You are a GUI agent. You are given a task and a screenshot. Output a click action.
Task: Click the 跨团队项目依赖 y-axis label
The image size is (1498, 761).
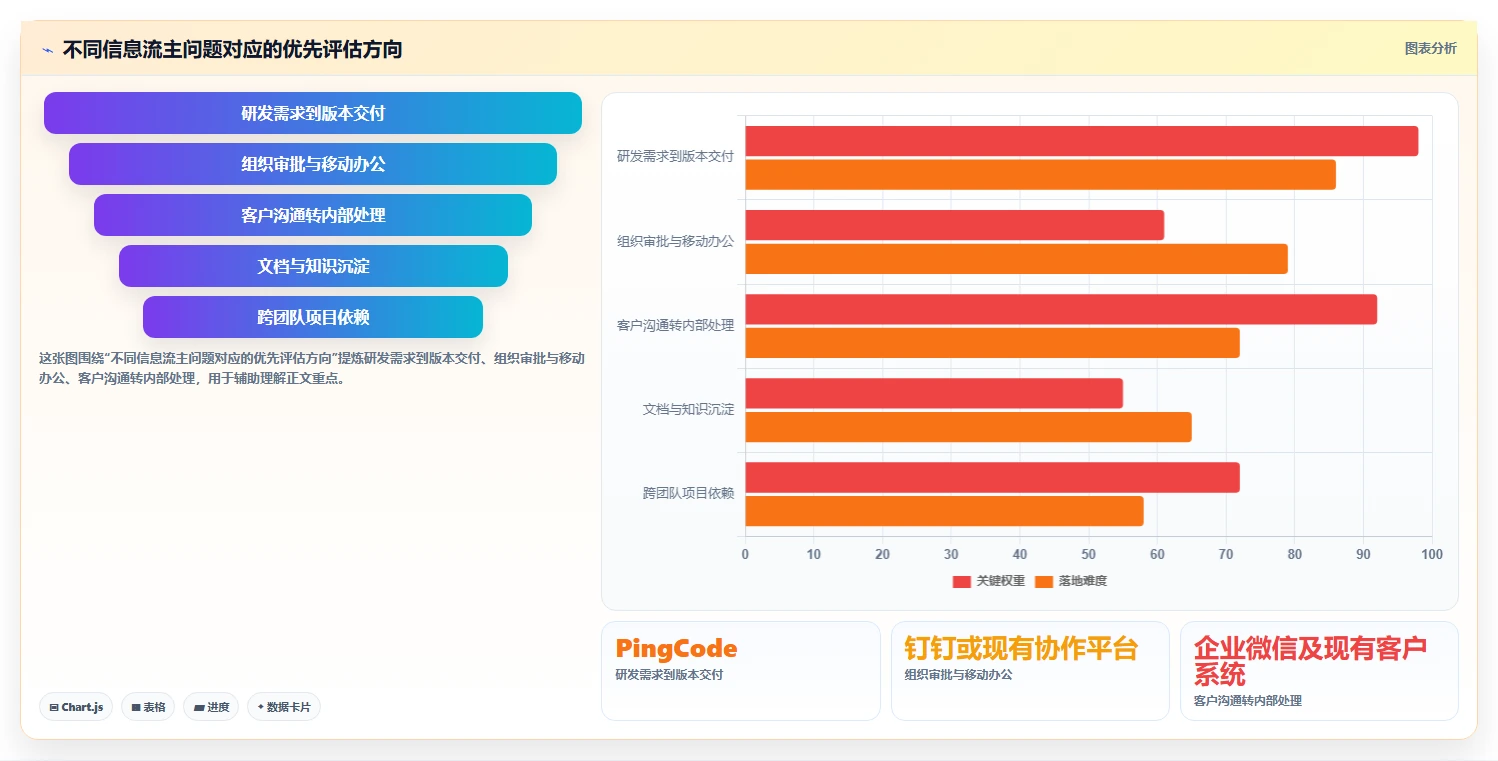[688, 493]
